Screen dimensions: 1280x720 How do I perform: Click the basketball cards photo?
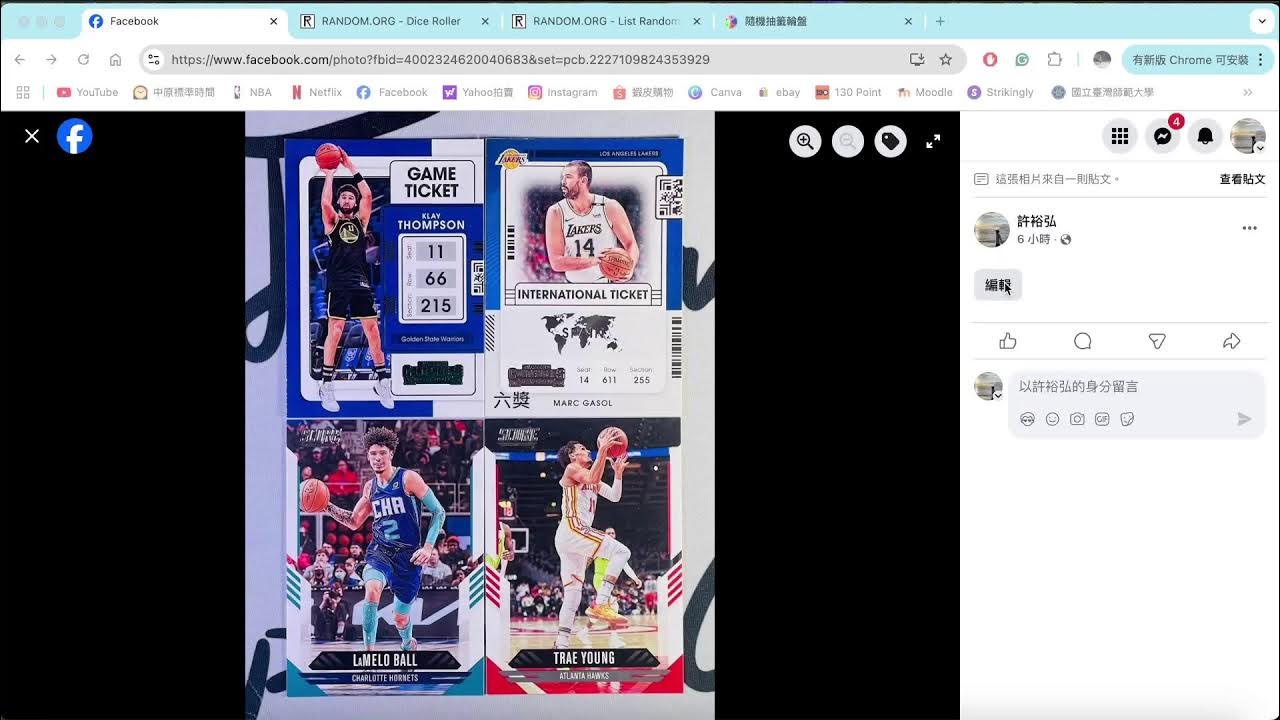pyautogui.click(x=480, y=415)
